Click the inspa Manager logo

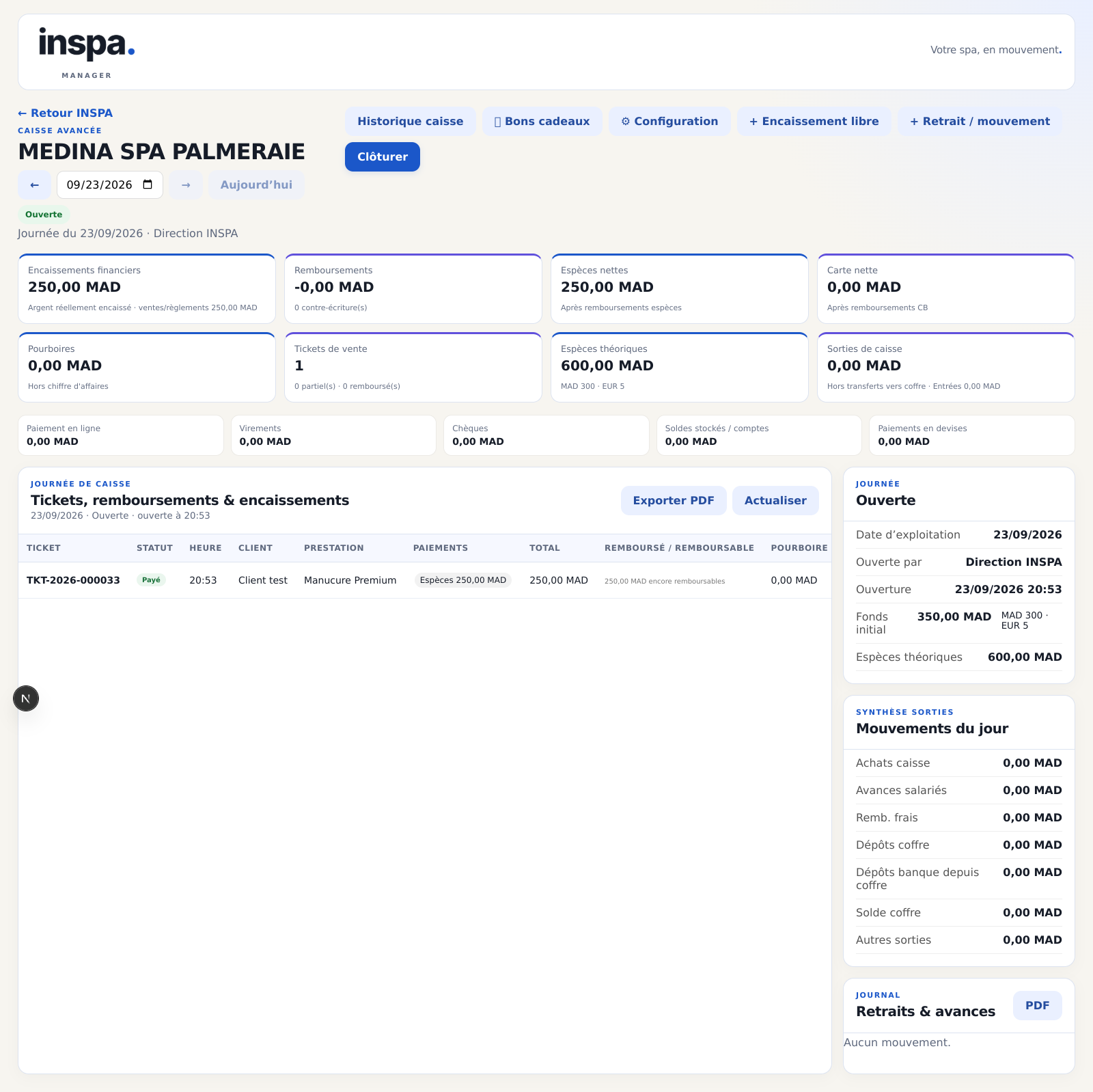[x=86, y=53]
